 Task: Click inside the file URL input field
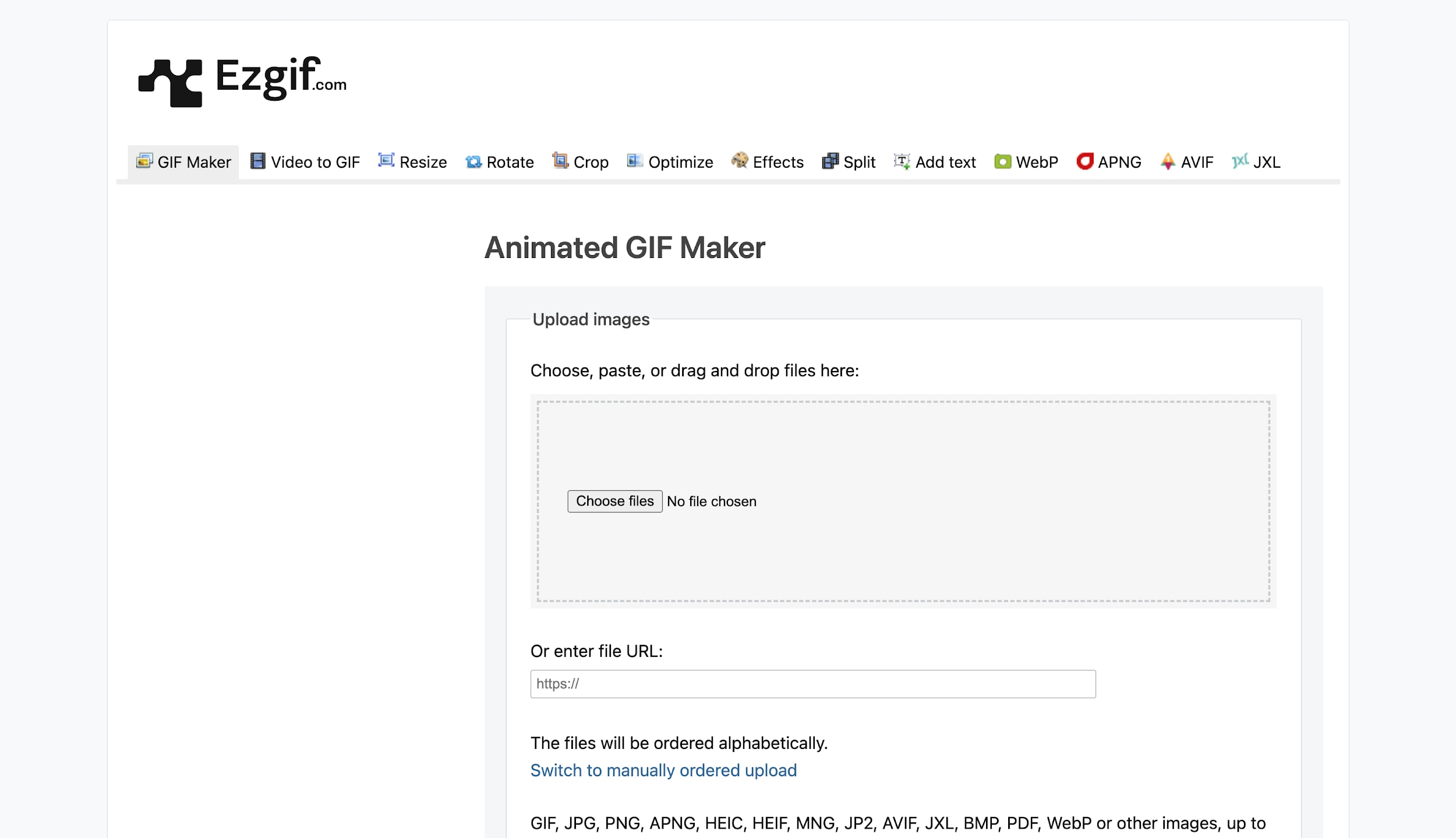[x=812, y=684]
